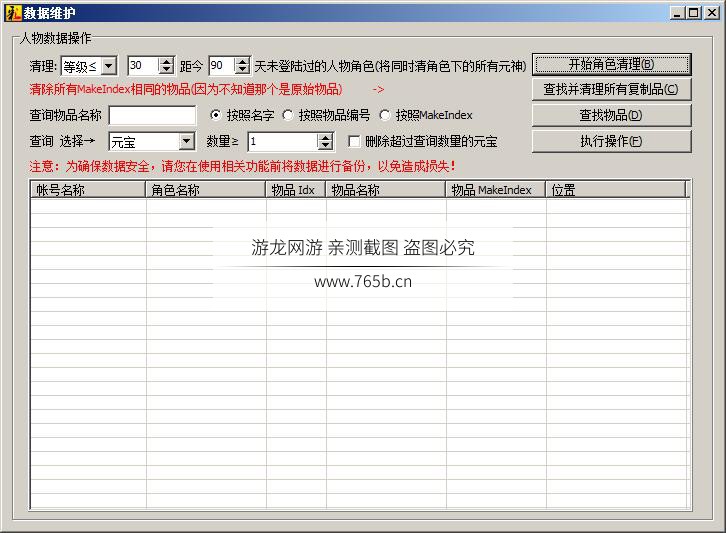Enable 删除超过查询数量的元宝 checkbox
Viewport: 726px width, 533px height.
(354, 142)
